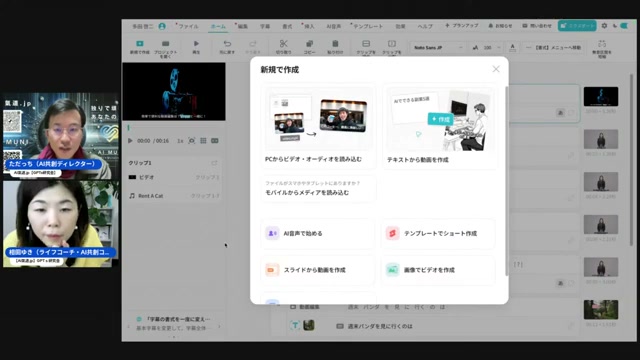This screenshot has width=640, height=360.
Task: Click the caption display icon under preview
Action: (215, 141)
